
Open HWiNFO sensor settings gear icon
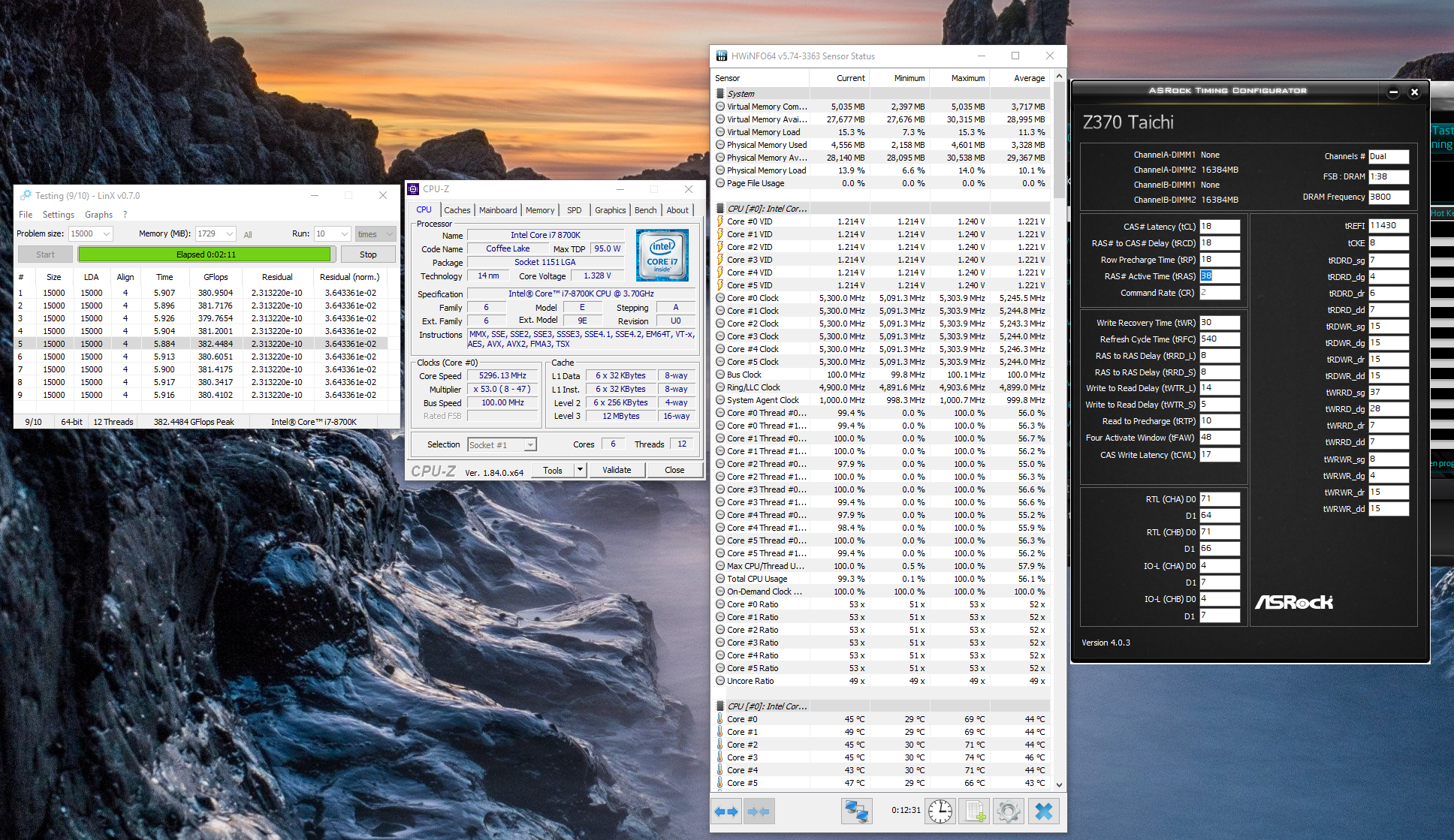1009,811
